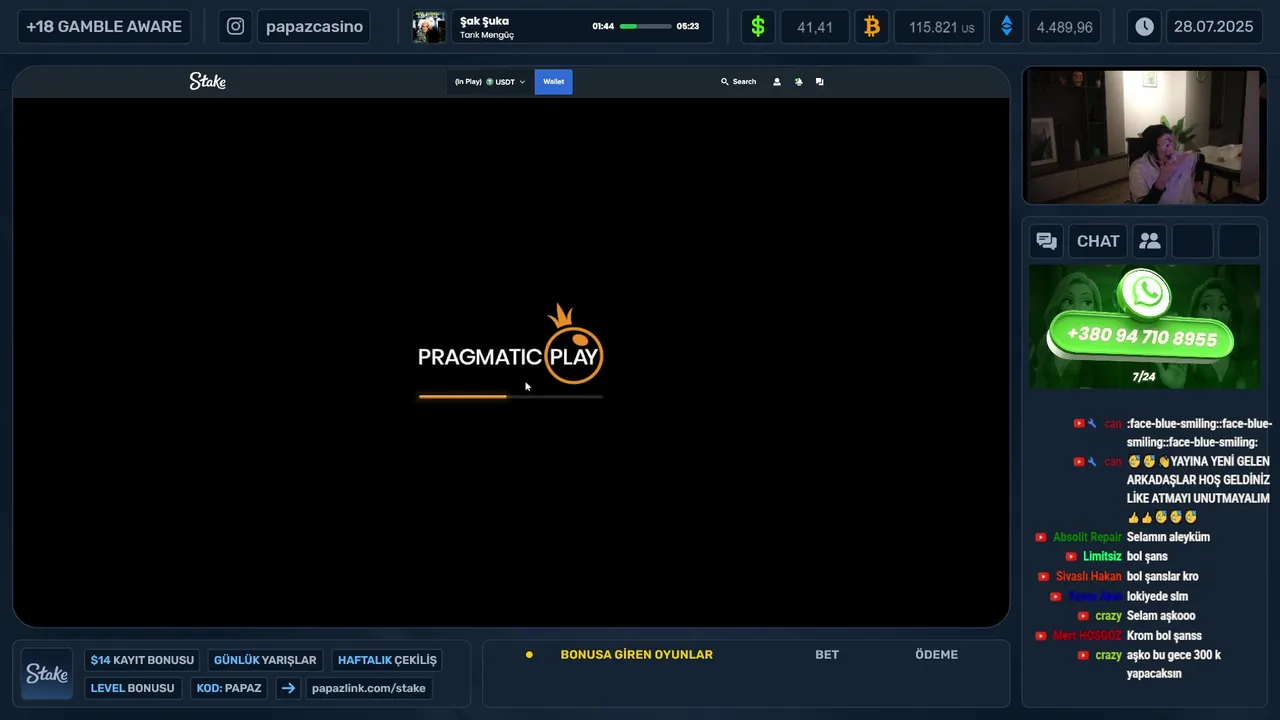Click chat username Limitsiz
1280x720 pixels.
pos(1102,557)
